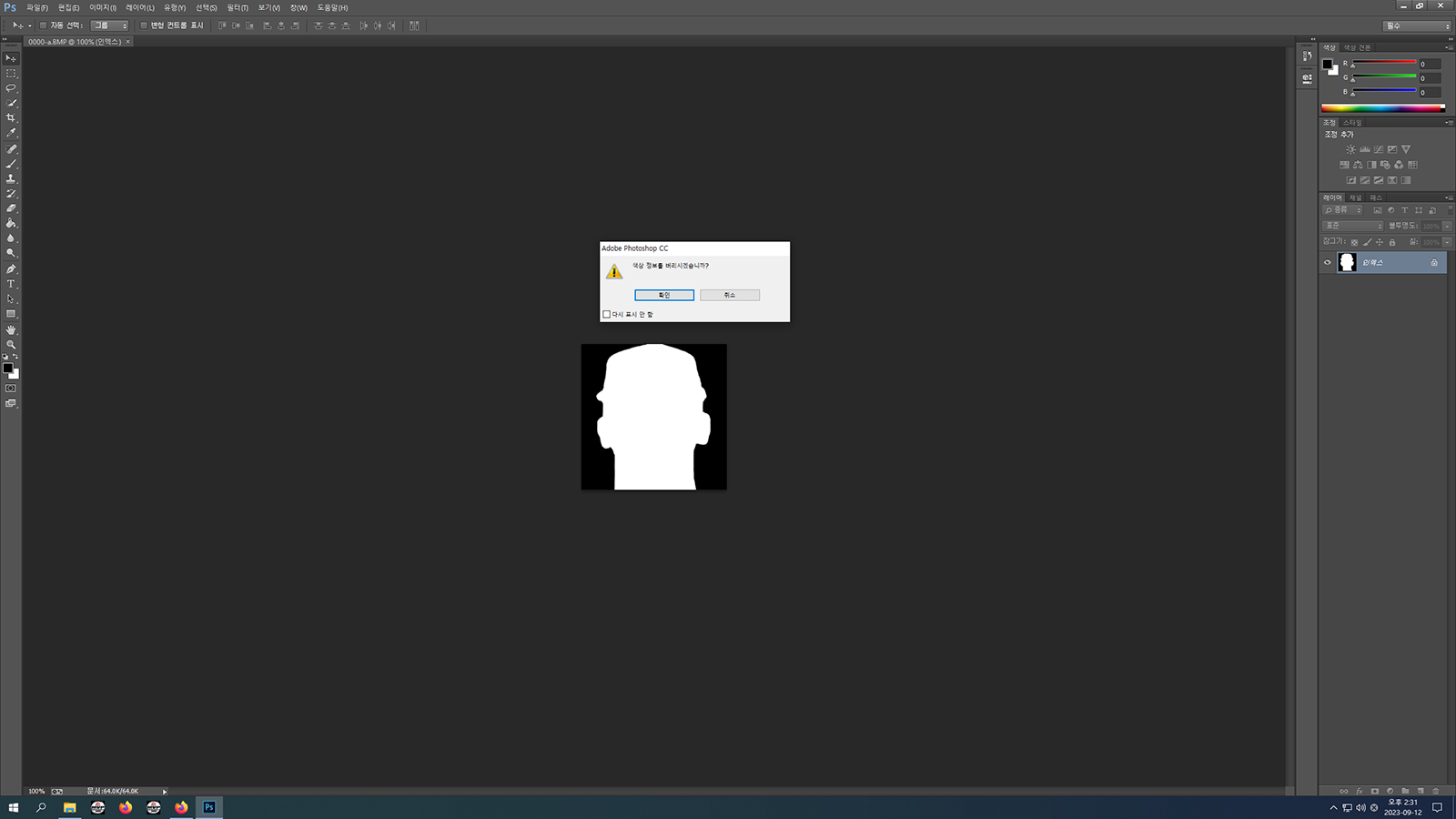Click the 취소 button in the dialog

(x=730, y=295)
